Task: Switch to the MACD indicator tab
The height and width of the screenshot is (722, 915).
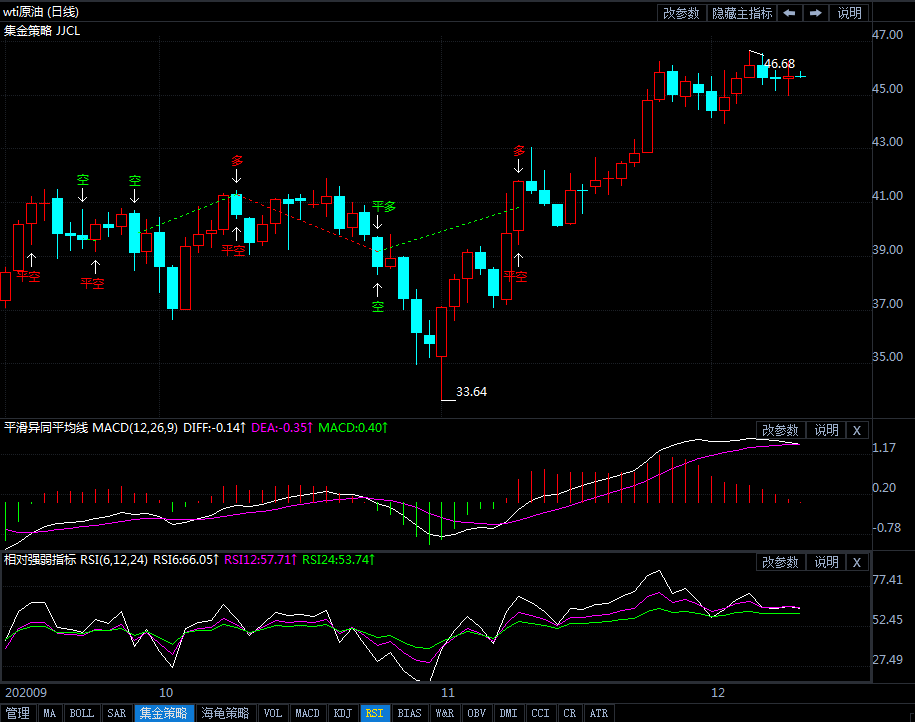Action: (308, 713)
